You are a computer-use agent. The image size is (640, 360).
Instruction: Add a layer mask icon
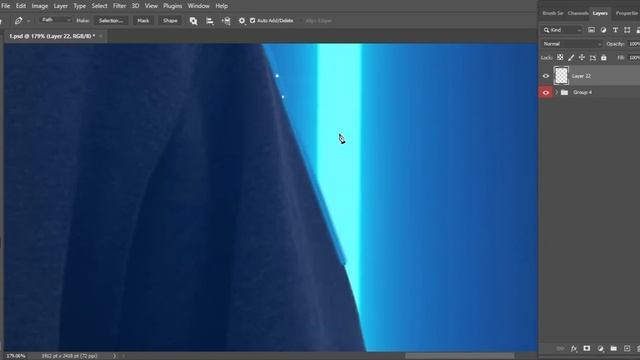pyautogui.click(x=587, y=348)
